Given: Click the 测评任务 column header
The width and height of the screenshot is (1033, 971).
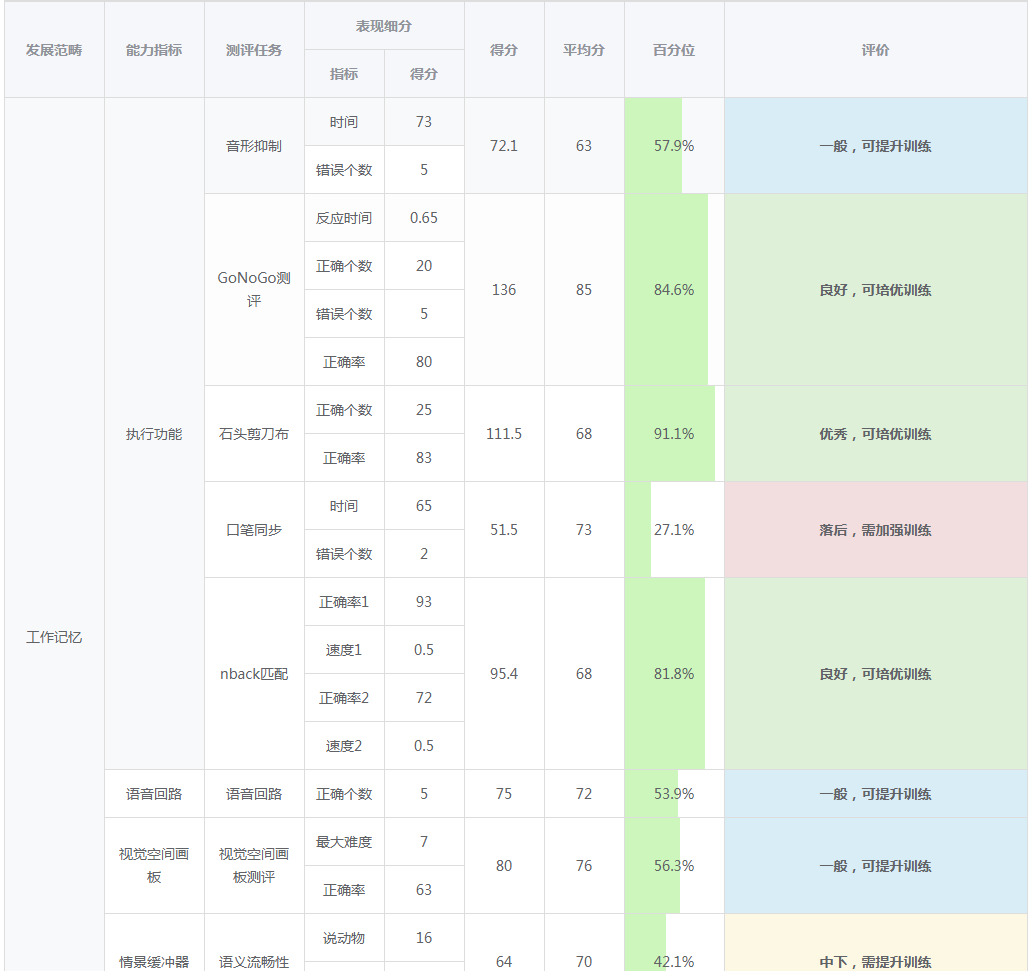Looking at the screenshot, I should click(254, 50).
